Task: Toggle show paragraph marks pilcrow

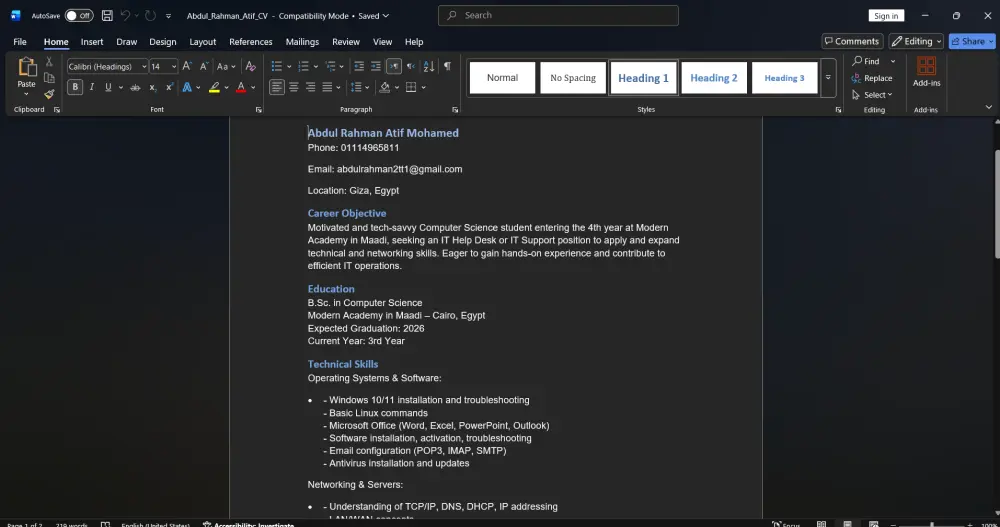Action: (447, 66)
